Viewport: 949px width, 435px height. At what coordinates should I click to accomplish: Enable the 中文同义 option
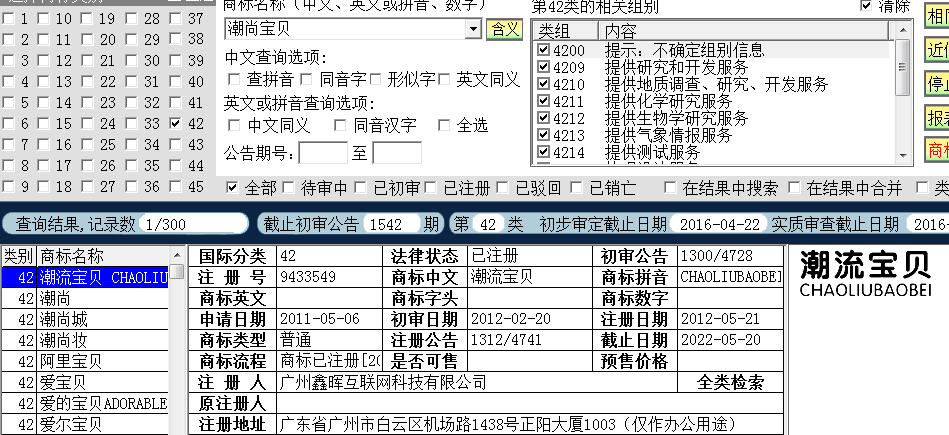[x=234, y=125]
